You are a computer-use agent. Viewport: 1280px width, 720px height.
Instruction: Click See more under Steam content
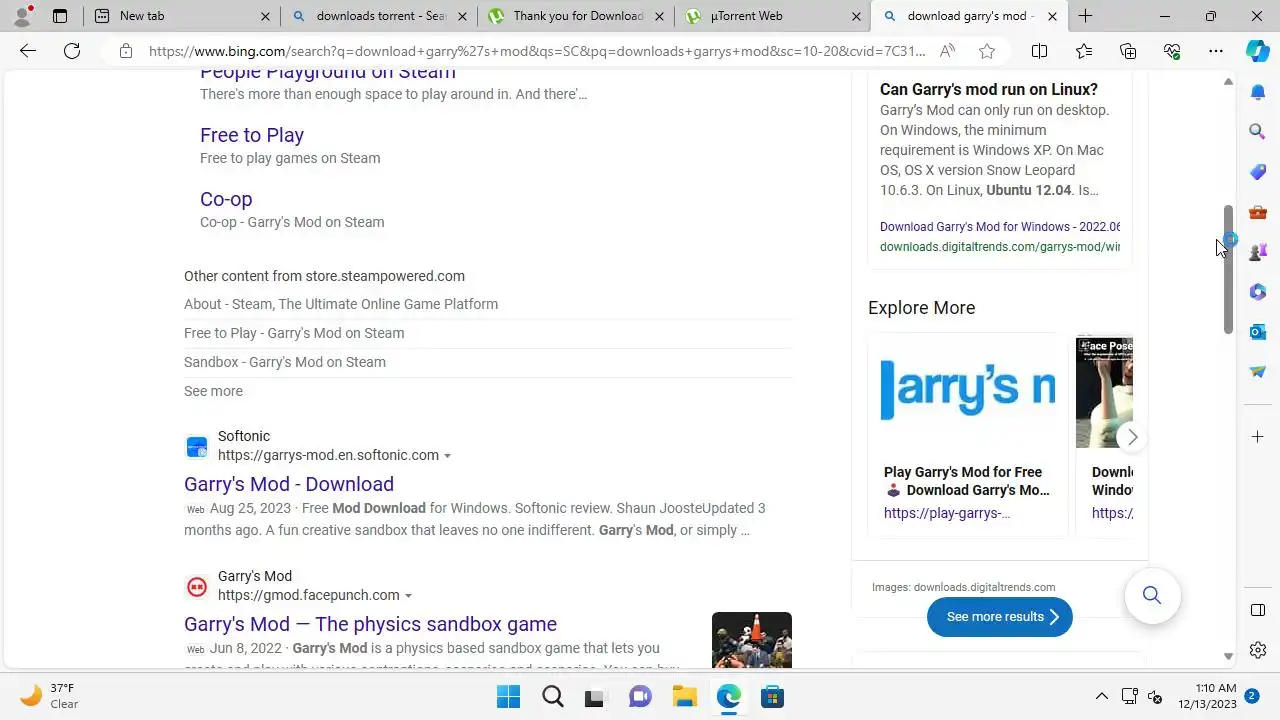click(213, 391)
